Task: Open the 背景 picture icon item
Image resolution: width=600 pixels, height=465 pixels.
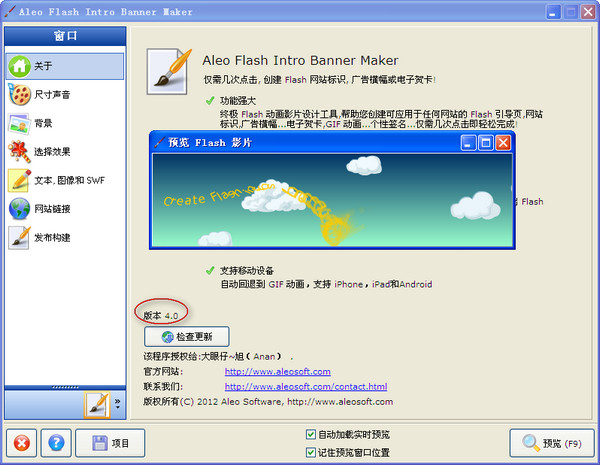Action: pyautogui.click(x=19, y=123)
